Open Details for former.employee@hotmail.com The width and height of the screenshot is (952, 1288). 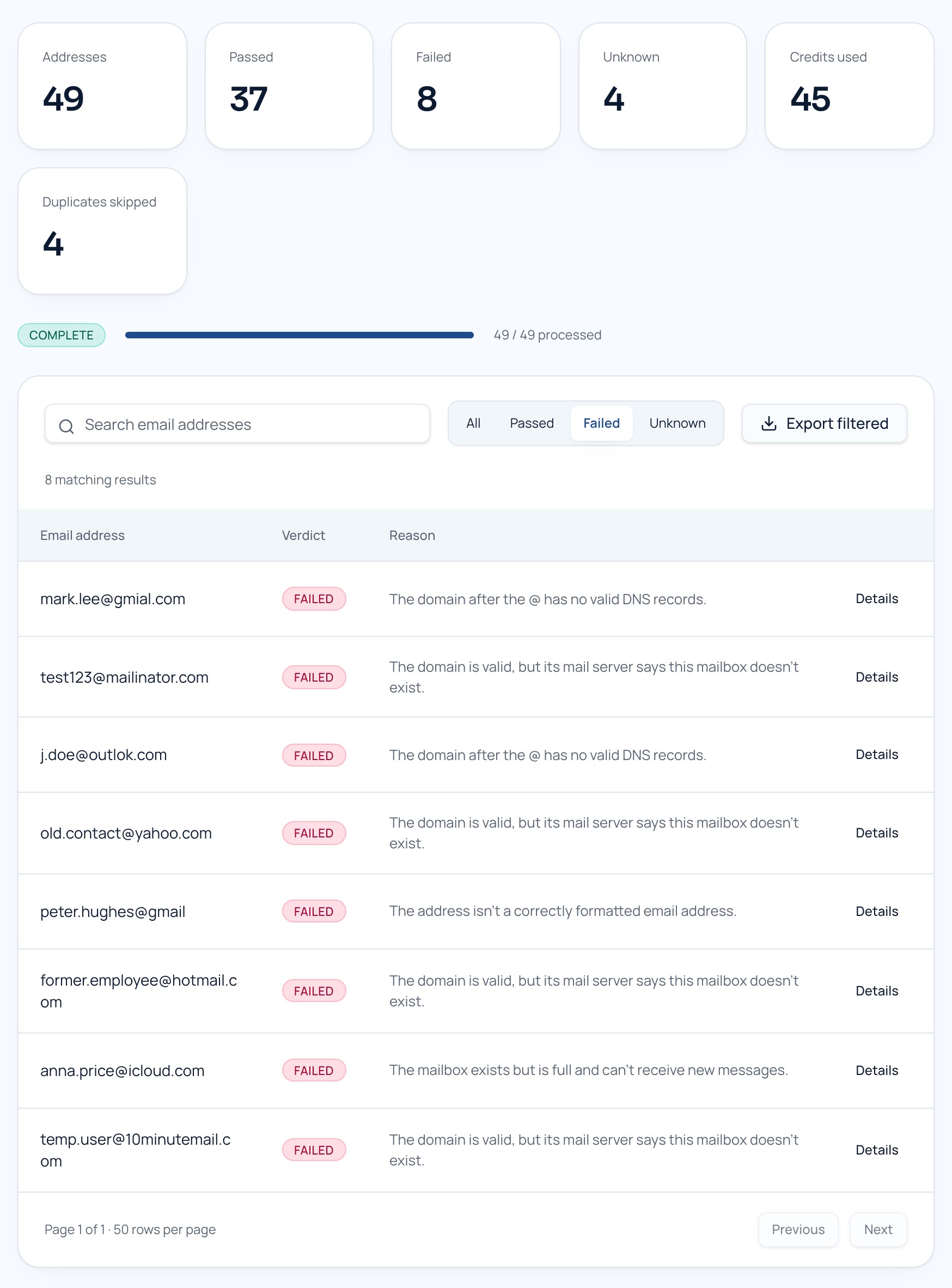click(x=876, y=991)
